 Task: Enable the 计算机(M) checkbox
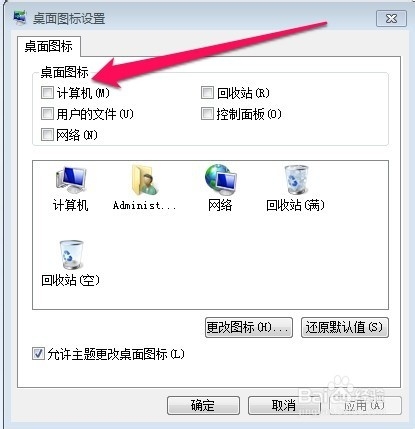pos(47,93)
